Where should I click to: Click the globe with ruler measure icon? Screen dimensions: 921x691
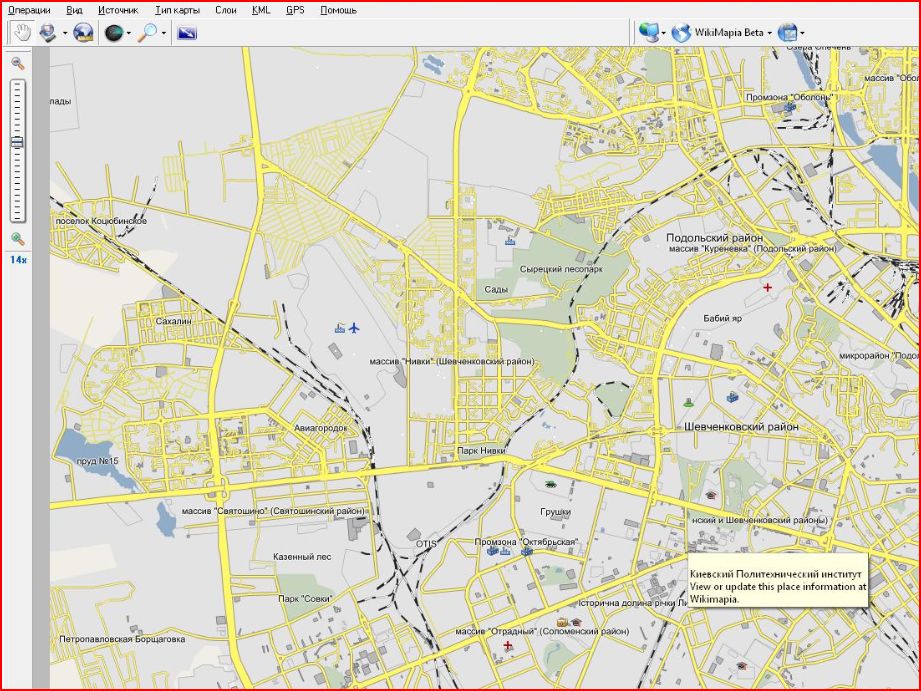tap(83, 33)
